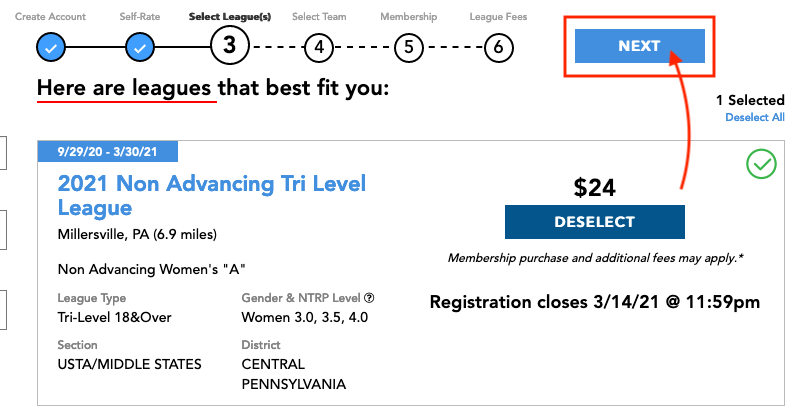Viewport: 810px width, 420px height.
Task: Click the $24 price text
Action: (x=594, y=186)
